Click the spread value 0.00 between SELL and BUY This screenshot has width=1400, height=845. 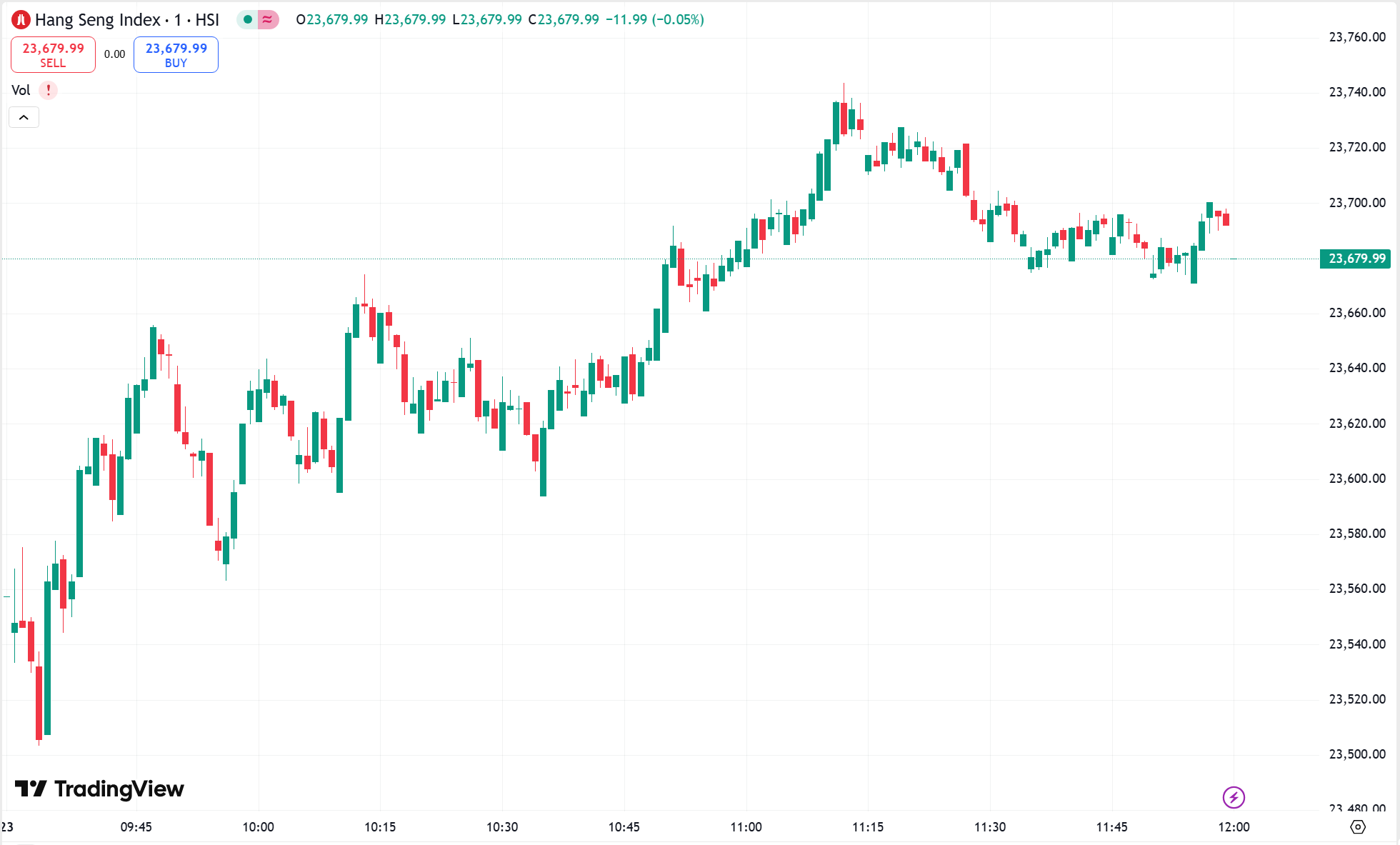point(114,54)
